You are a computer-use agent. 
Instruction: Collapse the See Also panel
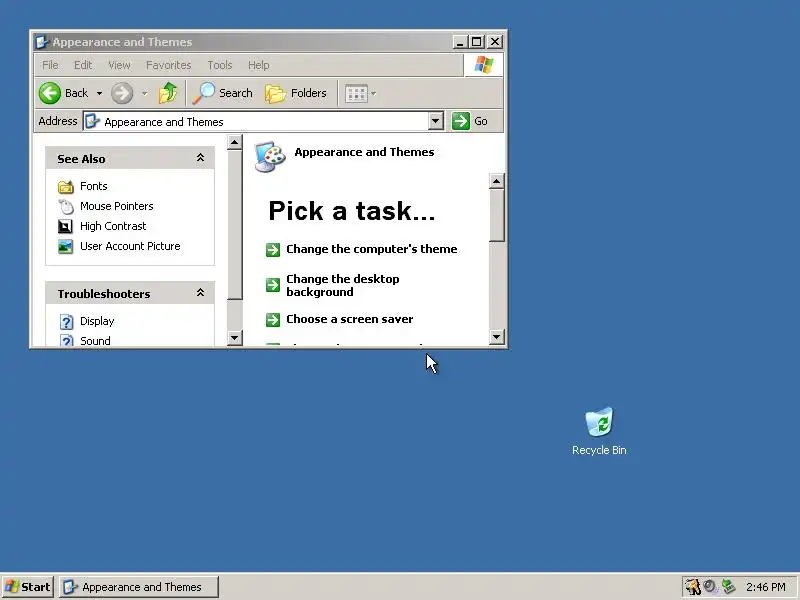coord(201,158)
